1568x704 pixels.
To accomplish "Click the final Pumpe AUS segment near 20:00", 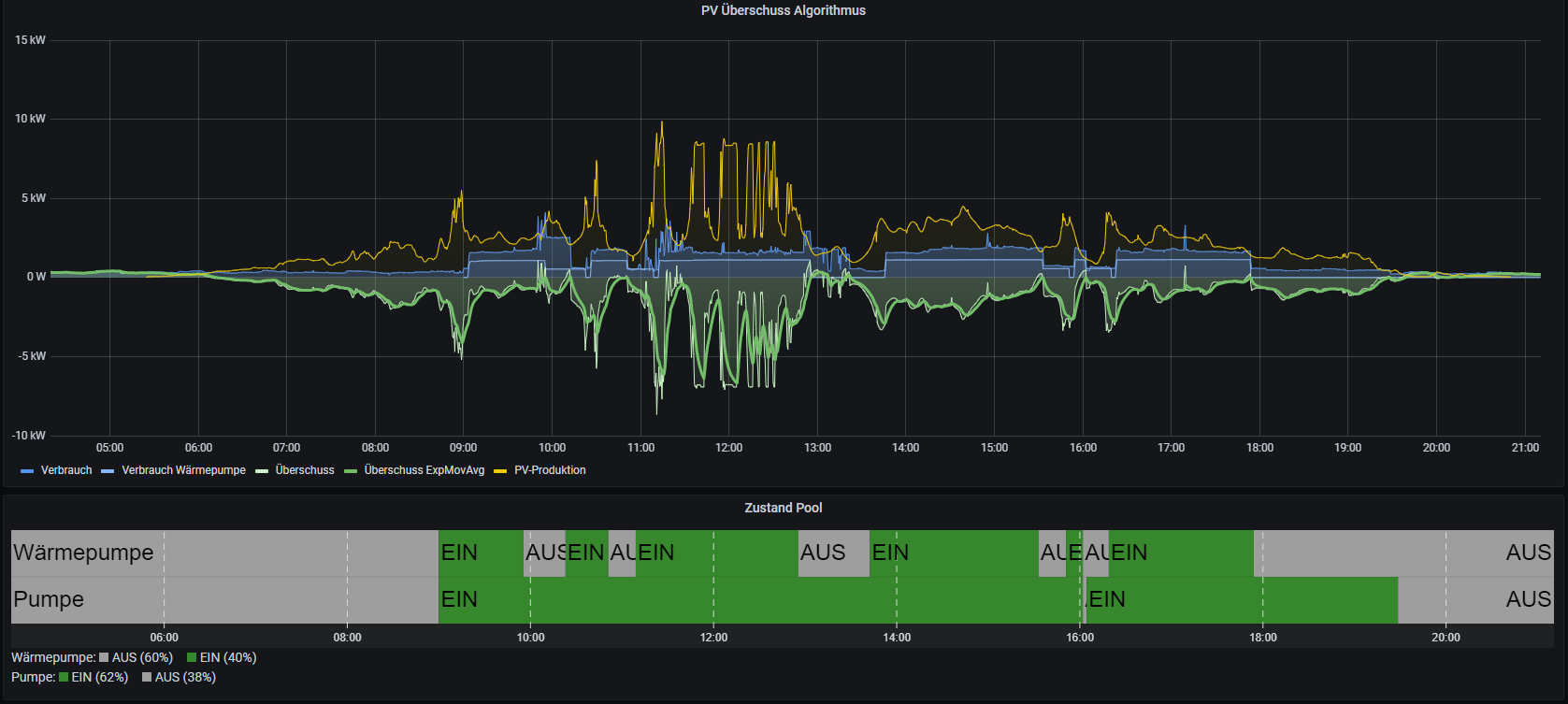I will point(1475,600).
